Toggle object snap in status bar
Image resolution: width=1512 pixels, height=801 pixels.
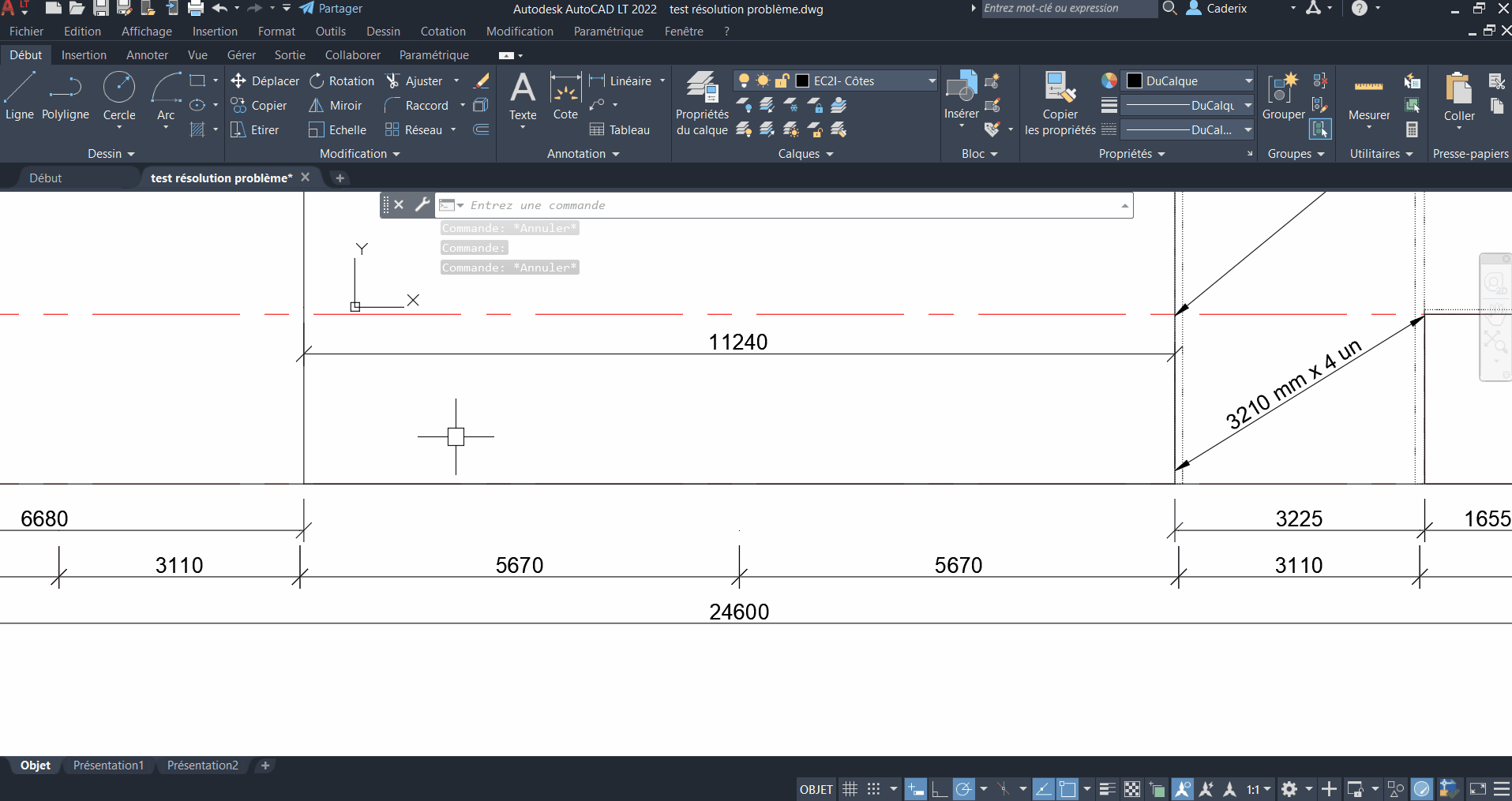click(x=1004, y=788)
